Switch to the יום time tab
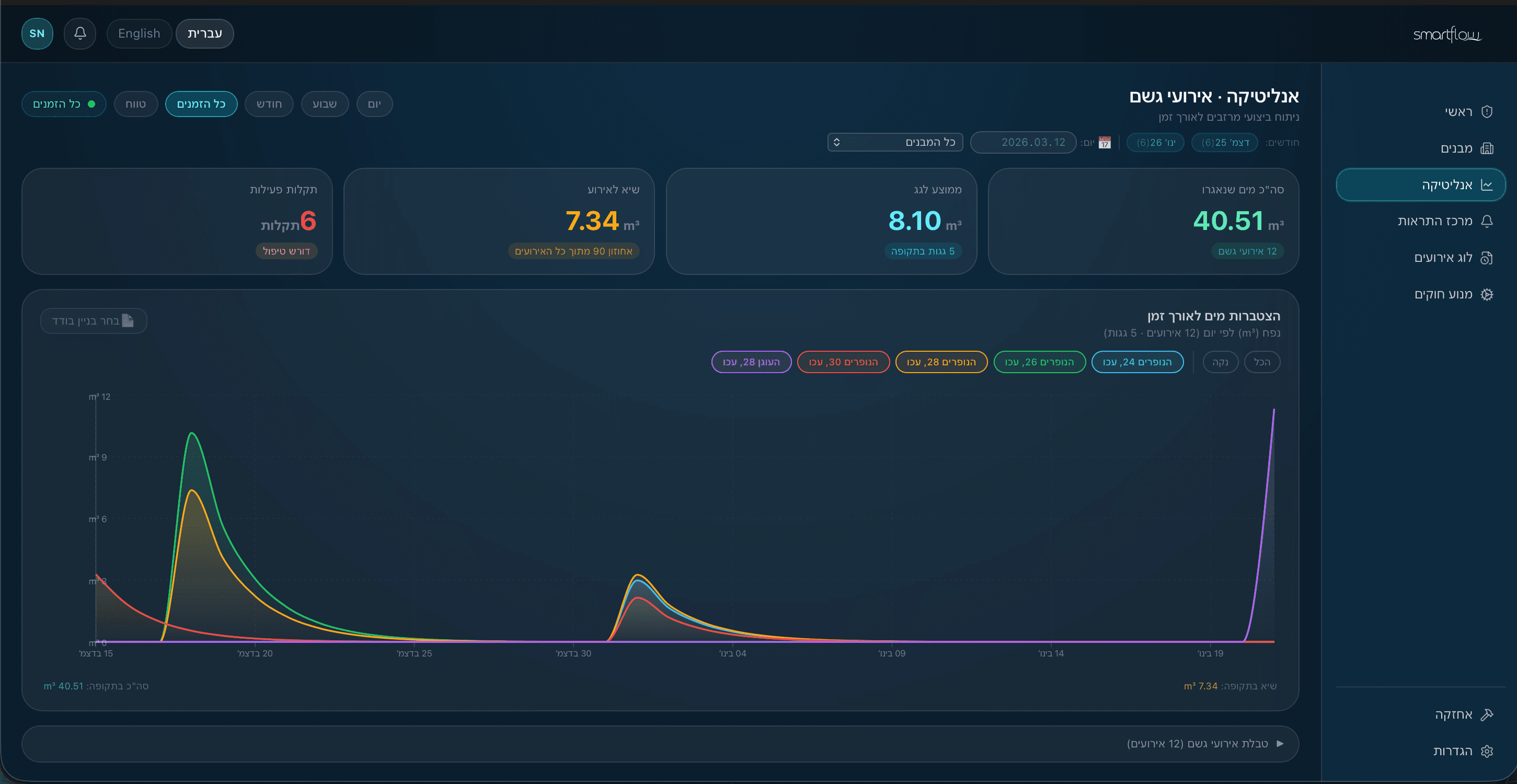1517x784 pixels. 374,103
